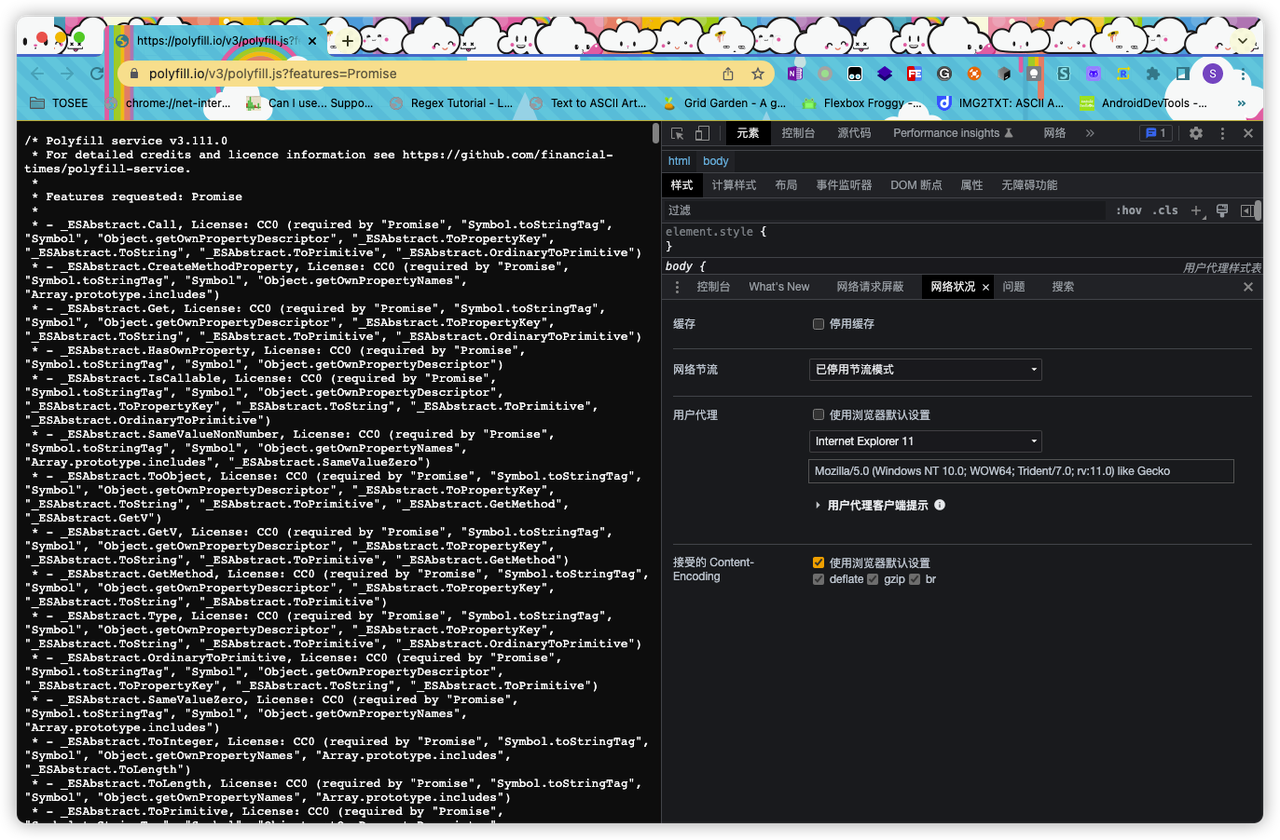Disable the cache with 停用缓存 checkbox
This screenshot has width=1280, height=840.
tap(817, 323)
